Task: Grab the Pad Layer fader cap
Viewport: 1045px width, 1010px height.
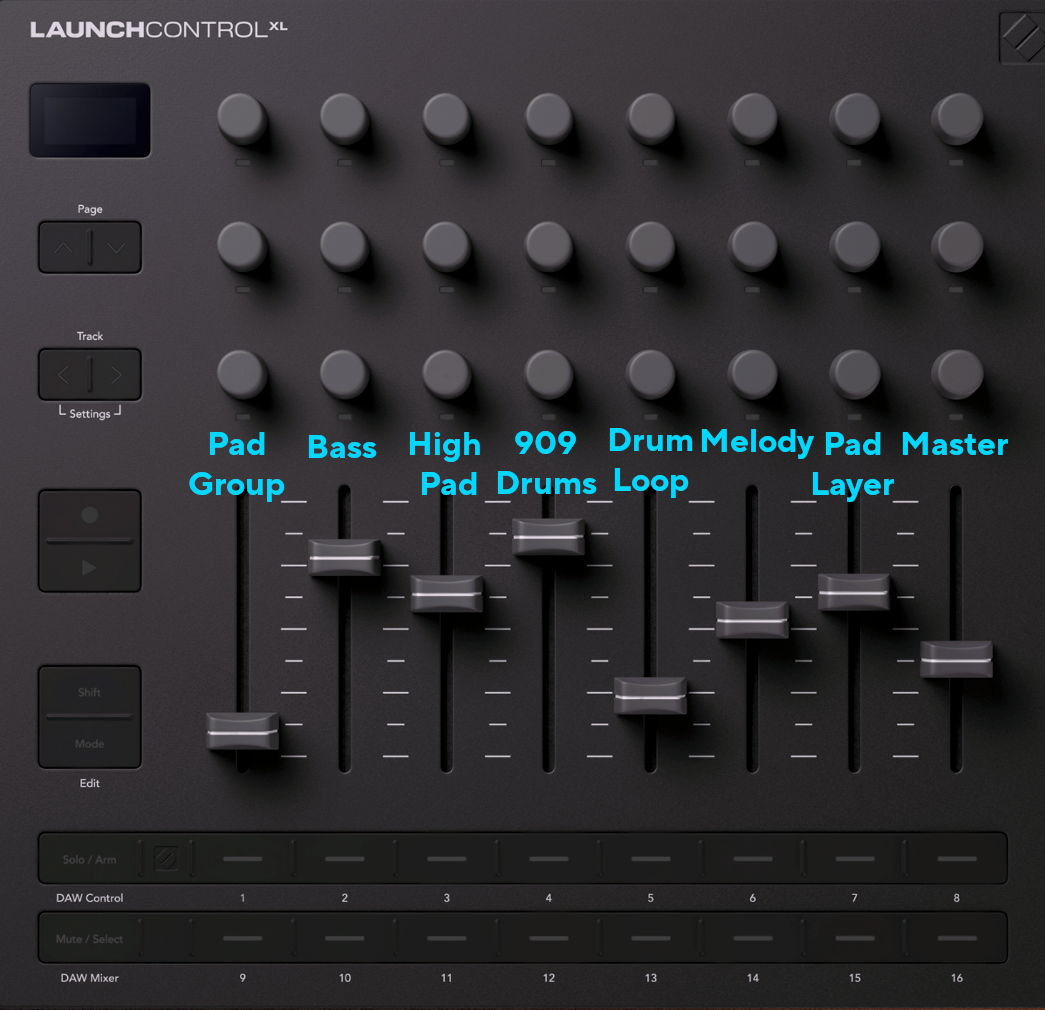Action: click(x=854, y=592)
